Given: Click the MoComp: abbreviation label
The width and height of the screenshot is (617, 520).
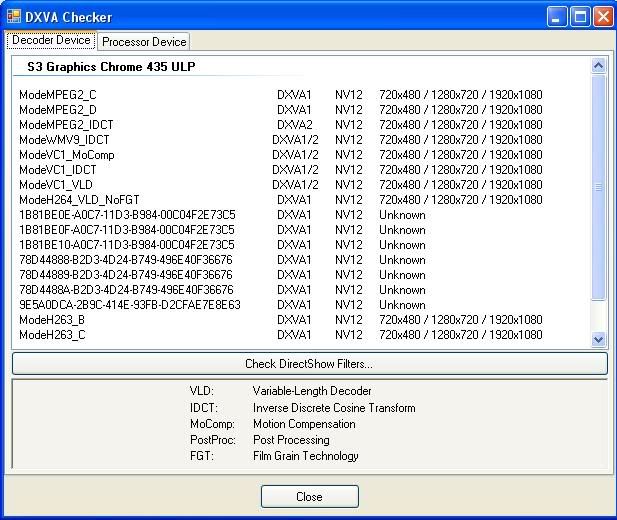Looking at the screenshot, I should point(212,424).
